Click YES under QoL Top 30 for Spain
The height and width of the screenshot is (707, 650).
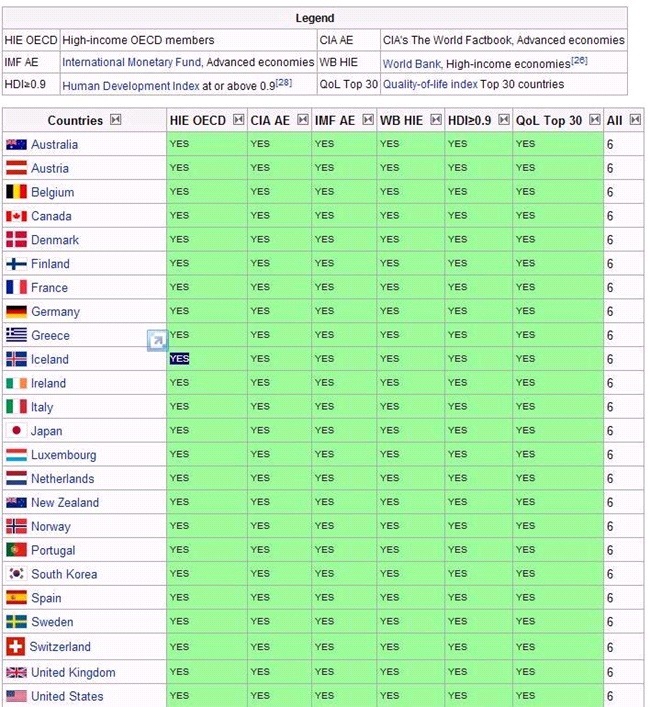[526, 597]
